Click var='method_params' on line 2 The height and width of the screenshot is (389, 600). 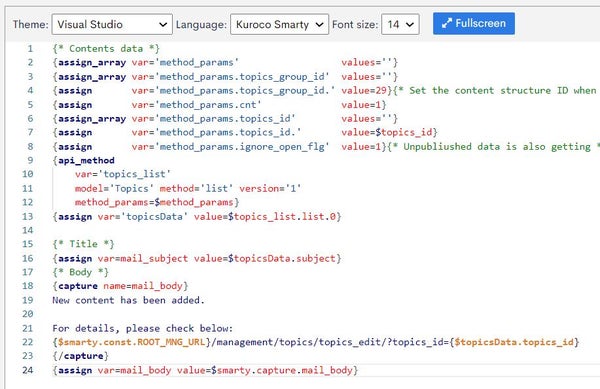(185, 62)
